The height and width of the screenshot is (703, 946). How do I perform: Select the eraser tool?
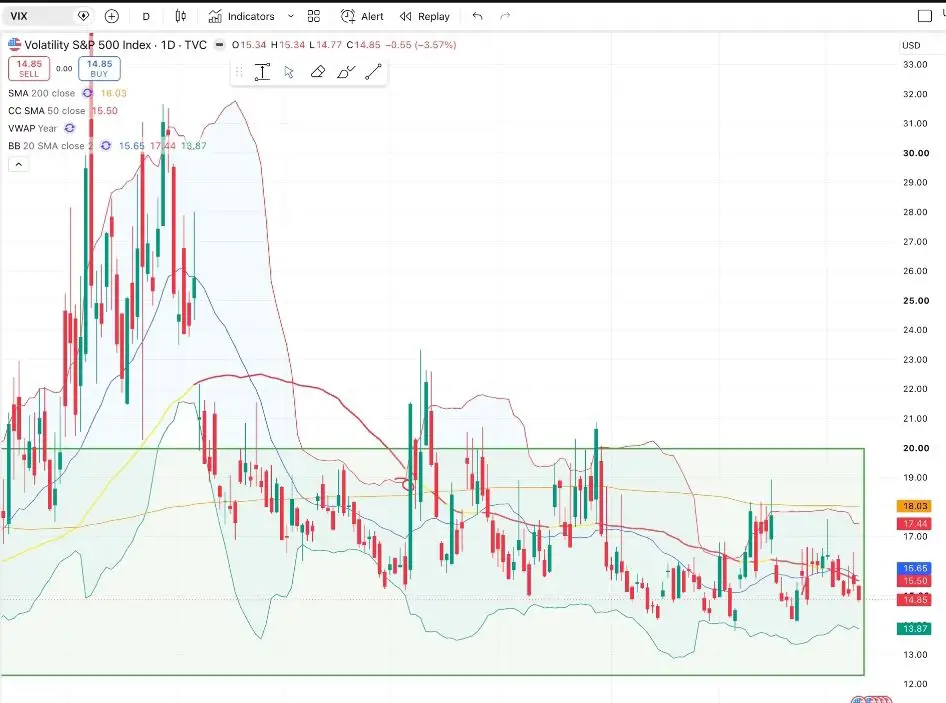pyautogui.click(x=317, y=72)
